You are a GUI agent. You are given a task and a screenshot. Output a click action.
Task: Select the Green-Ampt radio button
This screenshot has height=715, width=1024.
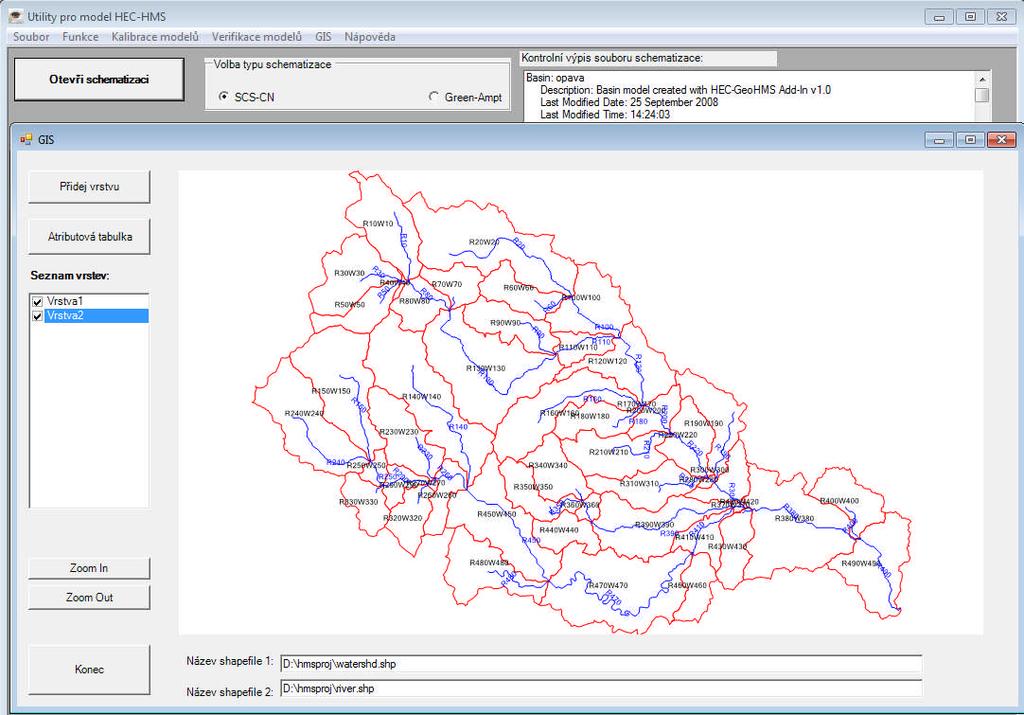click(x=434, y=97)
